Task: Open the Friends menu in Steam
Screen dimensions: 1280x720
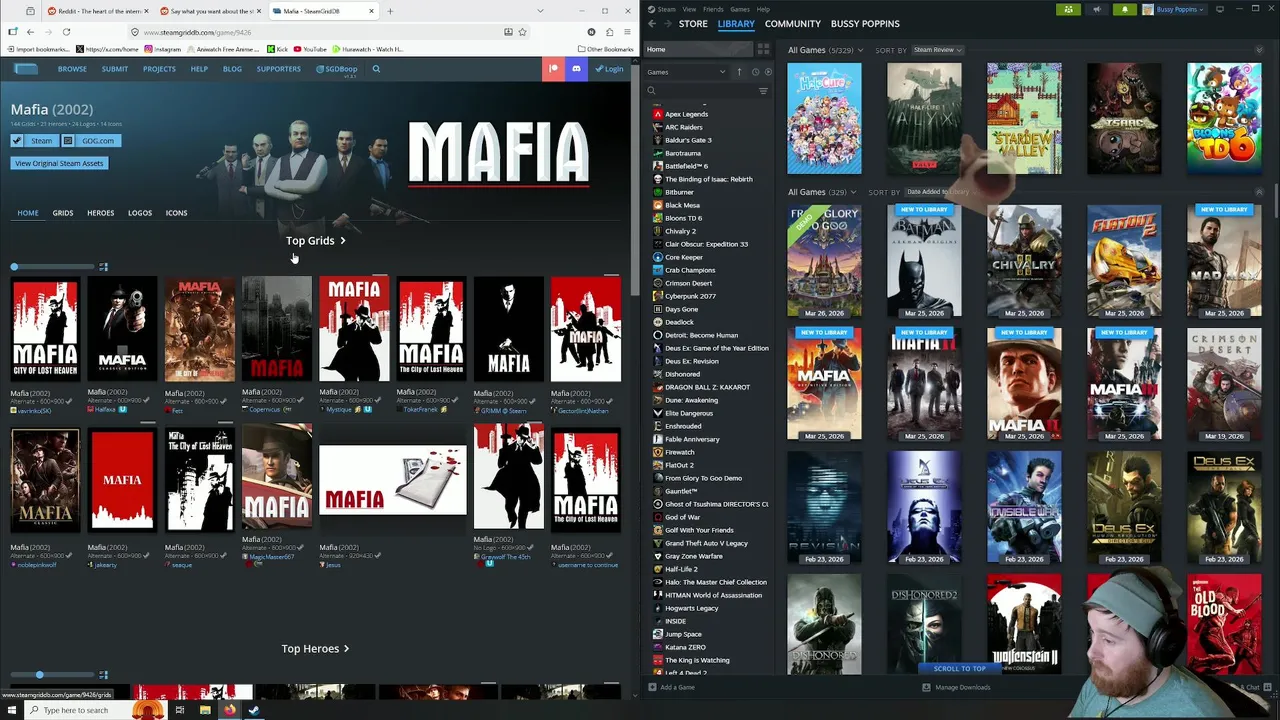Action: click(713, 9)
